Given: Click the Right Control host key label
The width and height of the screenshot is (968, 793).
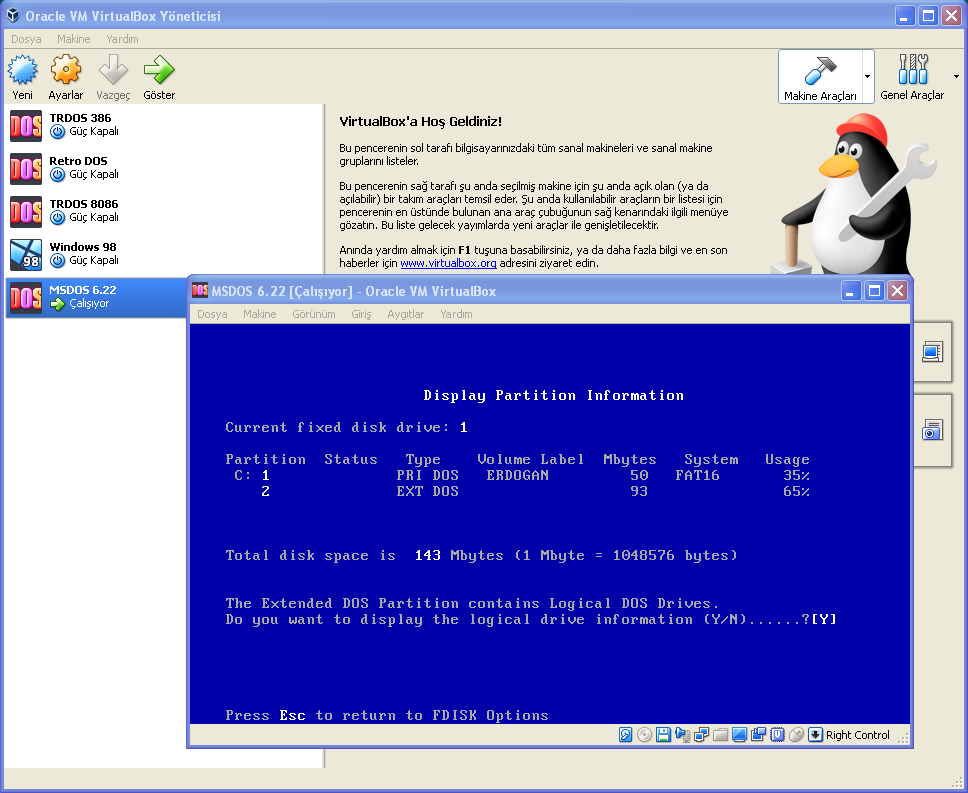Looking at the screenshot, I should tap(857, 735).
